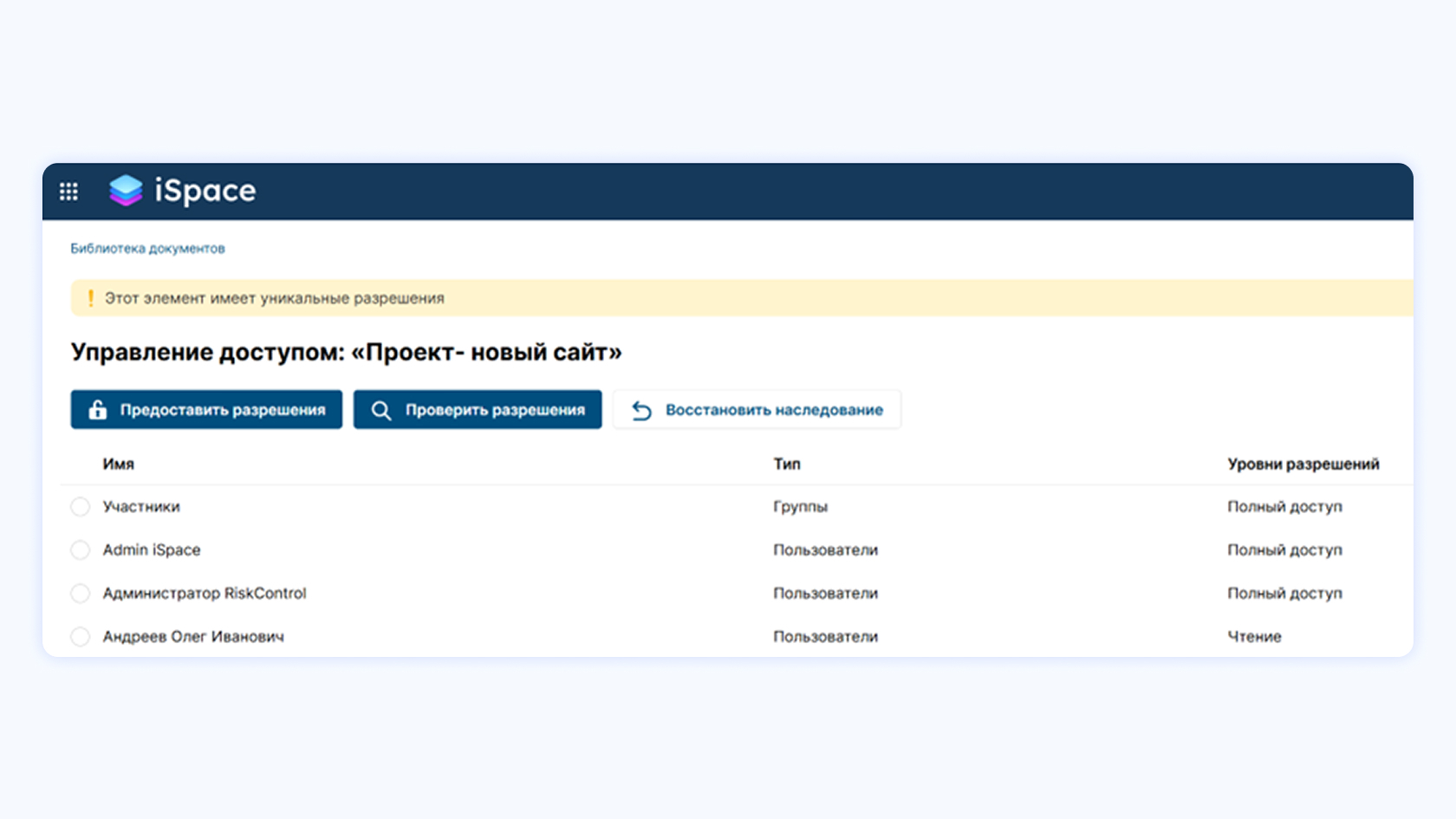Select the radio button for Admin iSpace
Screen dimensions: 1456x819
(x=80, y=550)
